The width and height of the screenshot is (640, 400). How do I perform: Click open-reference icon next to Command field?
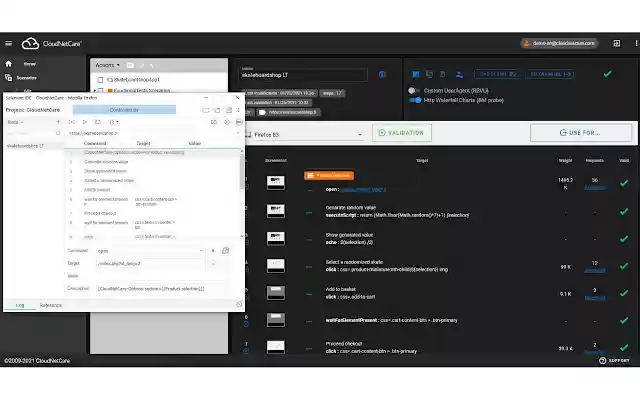[225, 251]
